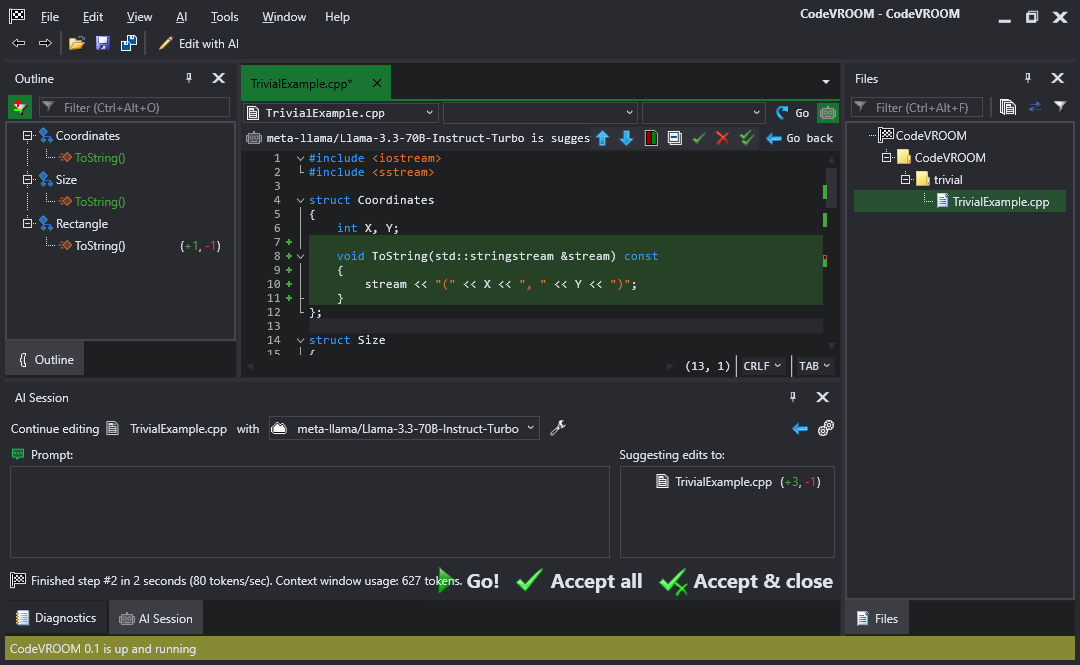The width and height of the screenshot is (1080, 665).
Task: Close the Files panel
Action: click(x=1057, y=78)
